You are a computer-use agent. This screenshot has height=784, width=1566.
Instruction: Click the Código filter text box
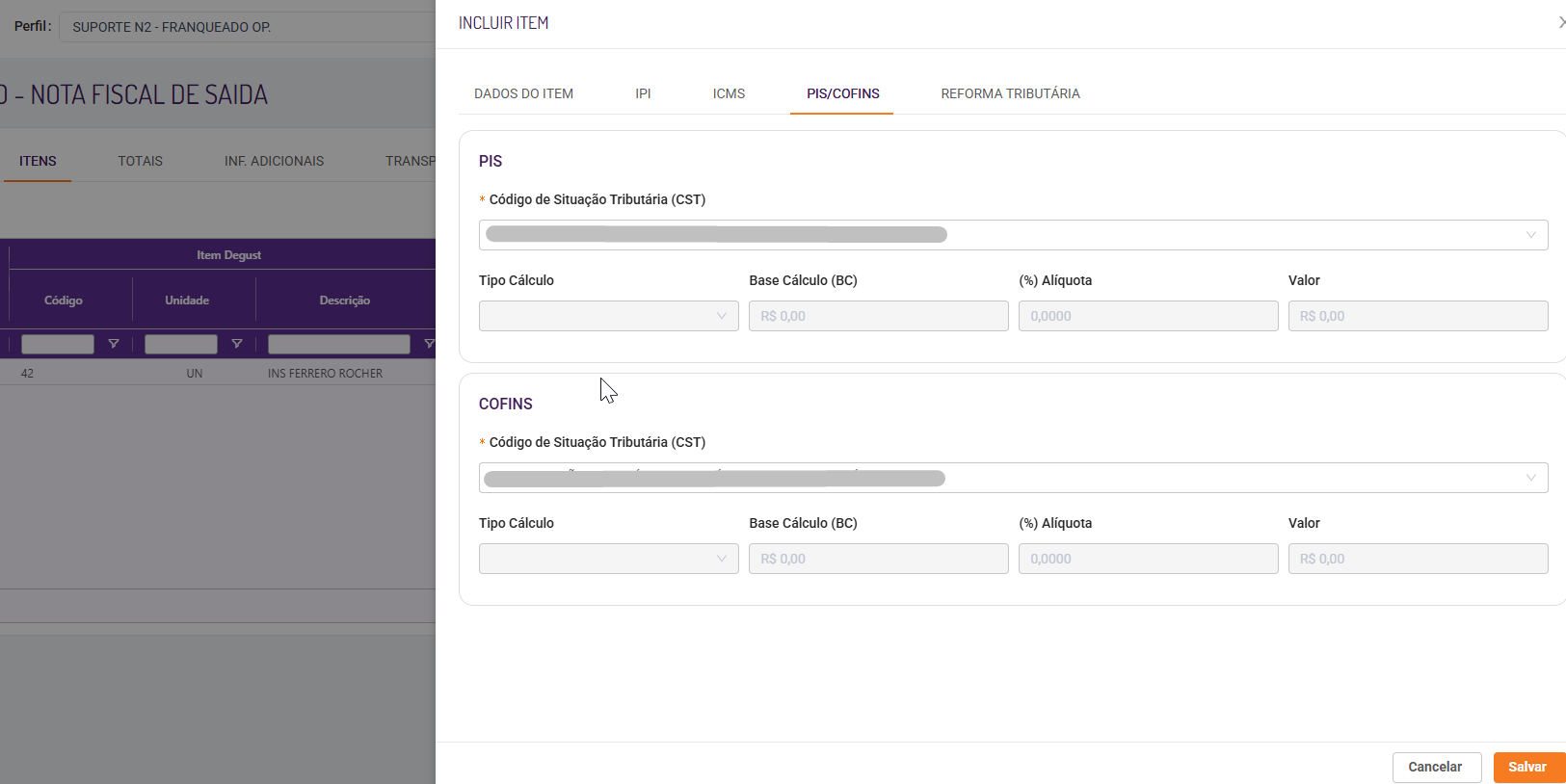pyautogui.click(x=58, y=344)
